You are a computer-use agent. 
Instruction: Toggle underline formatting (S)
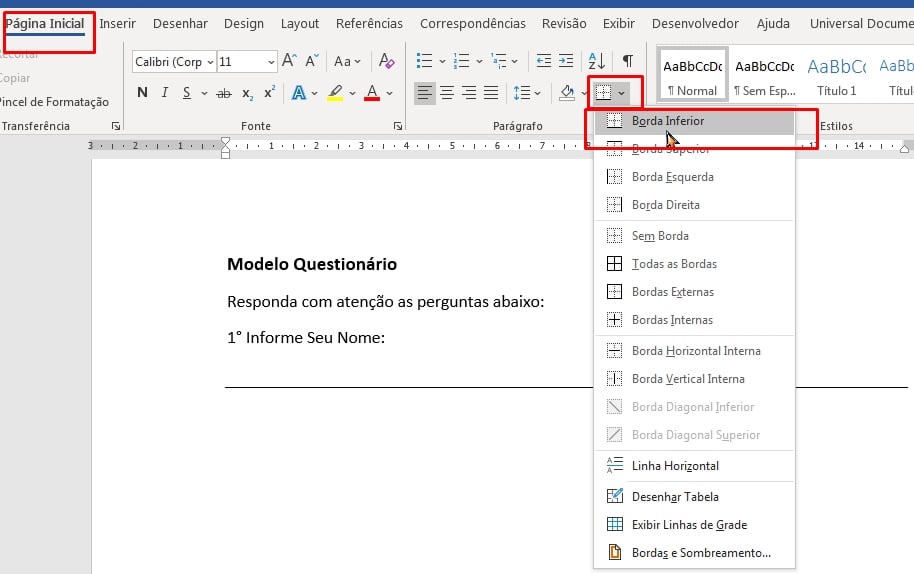[187, 93]
